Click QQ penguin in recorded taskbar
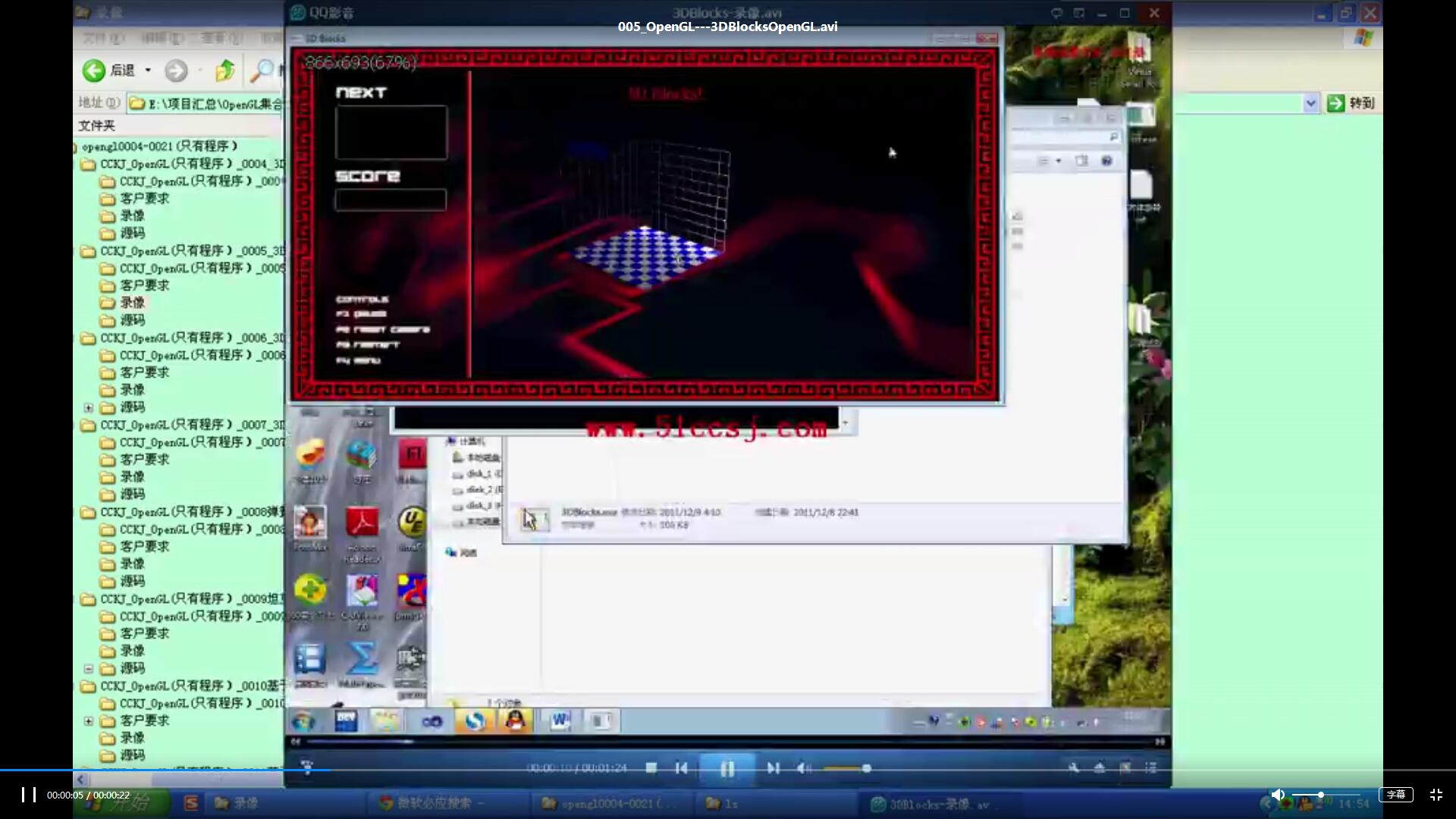This screenshot has height=819, width=1456. click(x=516, y=720)
